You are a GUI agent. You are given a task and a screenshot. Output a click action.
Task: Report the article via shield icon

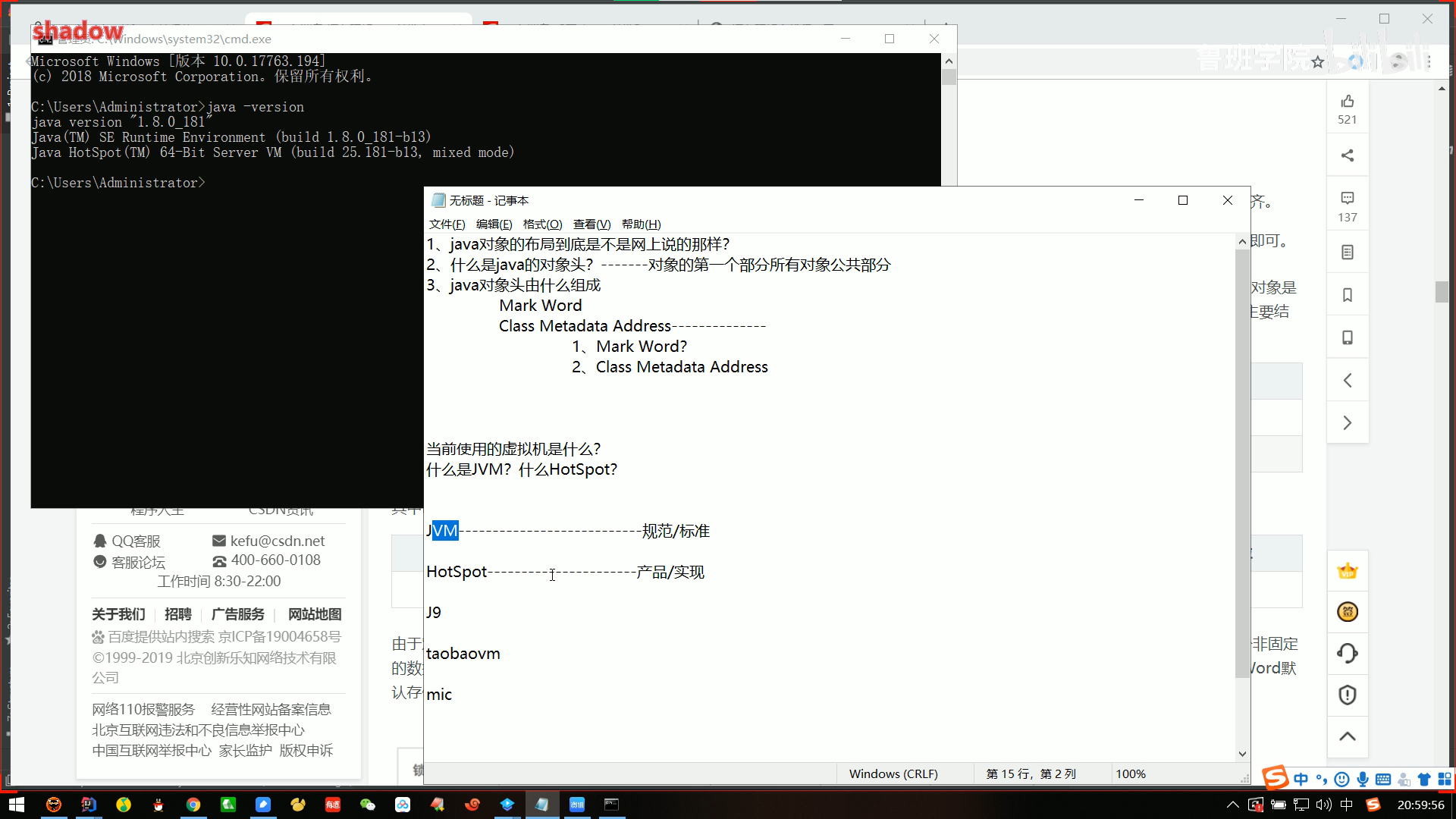[x=1348, y=695]
